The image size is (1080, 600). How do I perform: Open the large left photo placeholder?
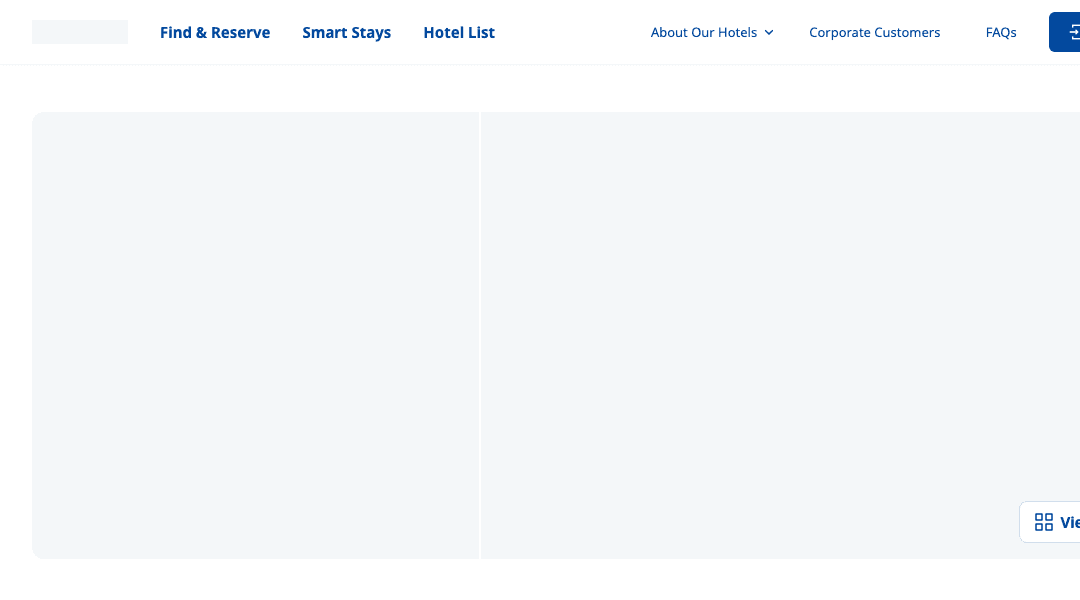[255, 335]
